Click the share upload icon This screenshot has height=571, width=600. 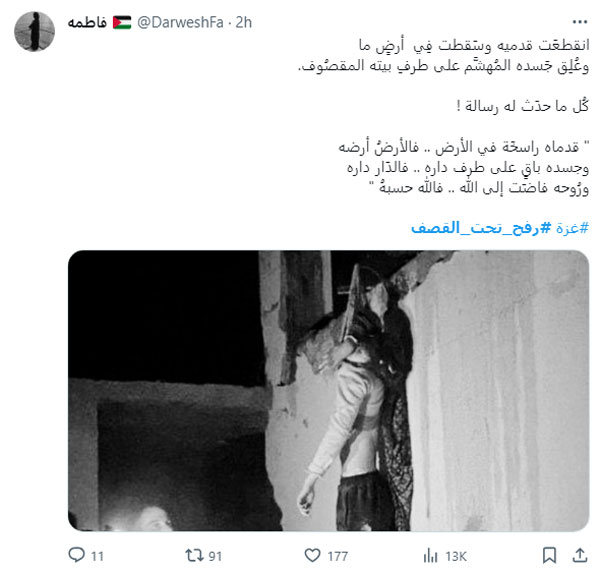pyautogui.click(x=579, y=555)
